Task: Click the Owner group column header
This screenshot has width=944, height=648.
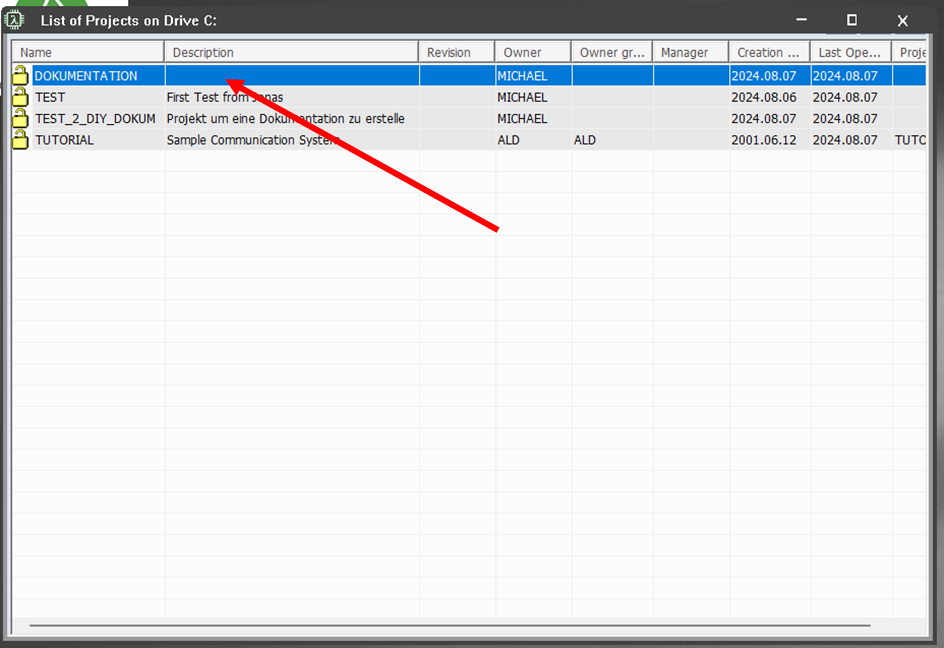Action: [x=612, y=52]
